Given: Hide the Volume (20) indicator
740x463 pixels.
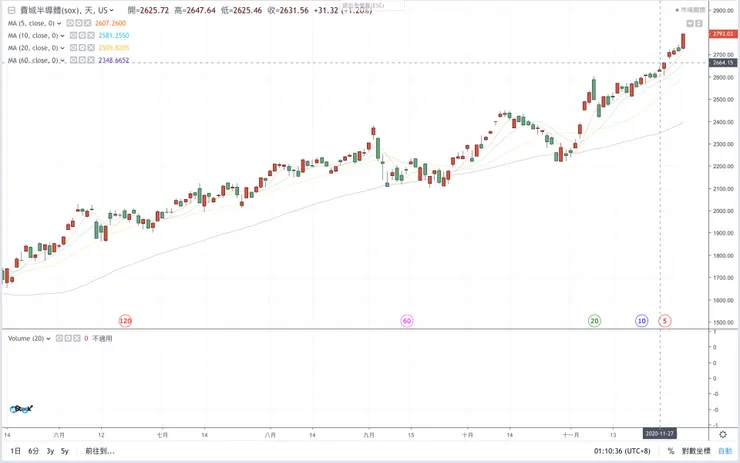Looking at the screenshot, I should [x=59, y=338].
